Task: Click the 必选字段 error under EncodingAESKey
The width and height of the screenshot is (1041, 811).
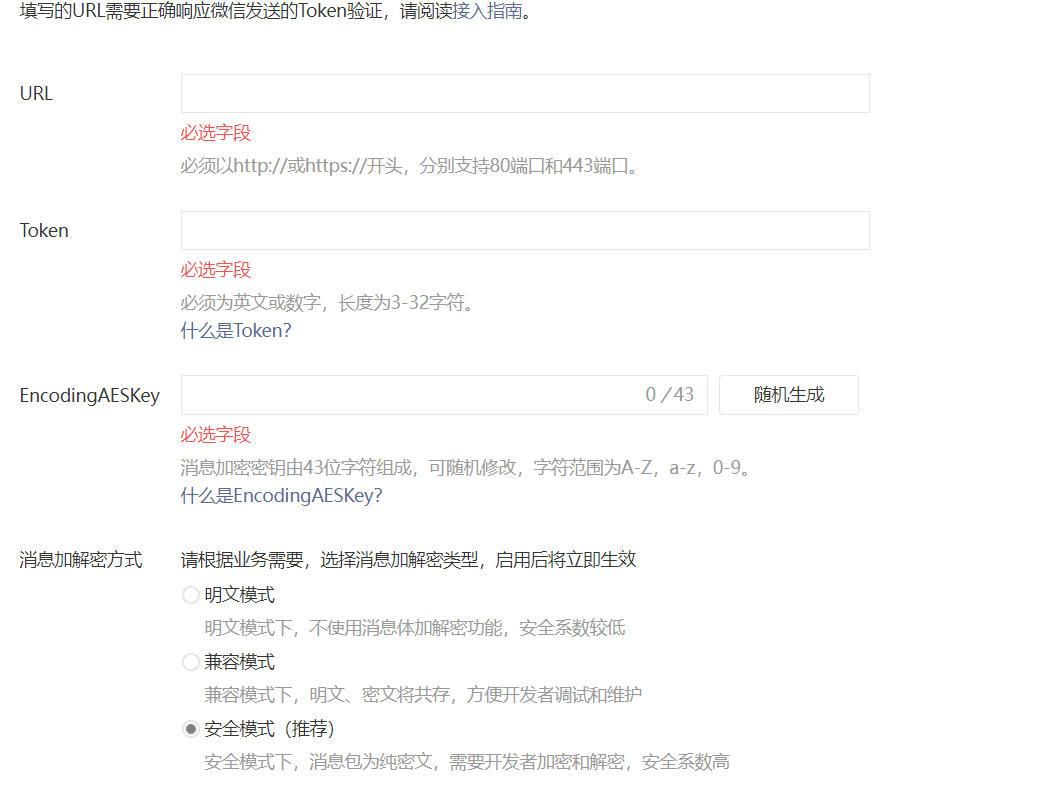Action: (x=216, y=435)
